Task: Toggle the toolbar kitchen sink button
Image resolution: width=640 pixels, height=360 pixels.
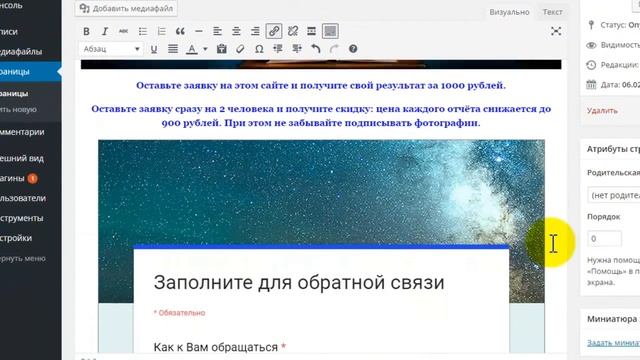Action: [330, 31]
